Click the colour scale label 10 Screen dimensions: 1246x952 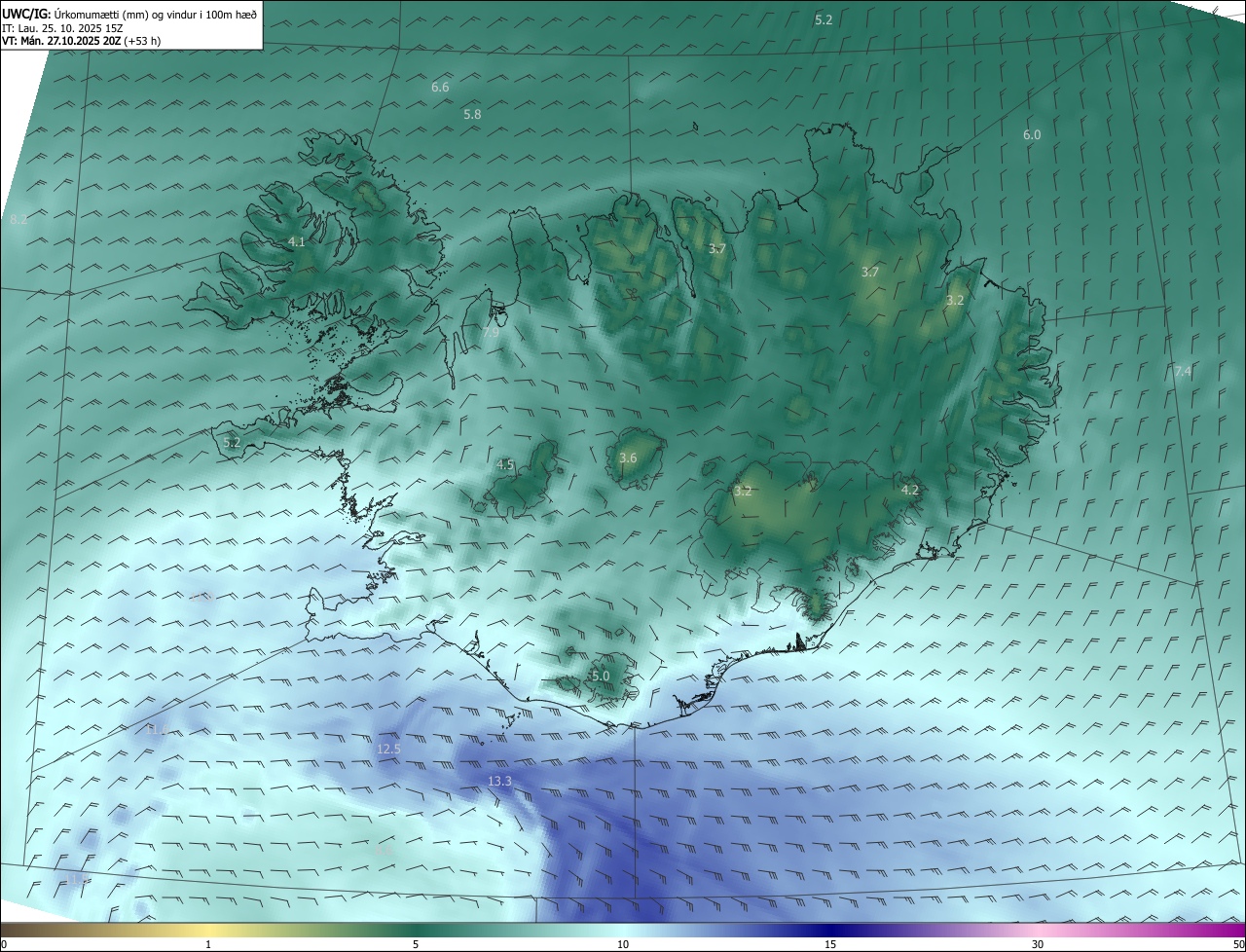click(623, 944)
